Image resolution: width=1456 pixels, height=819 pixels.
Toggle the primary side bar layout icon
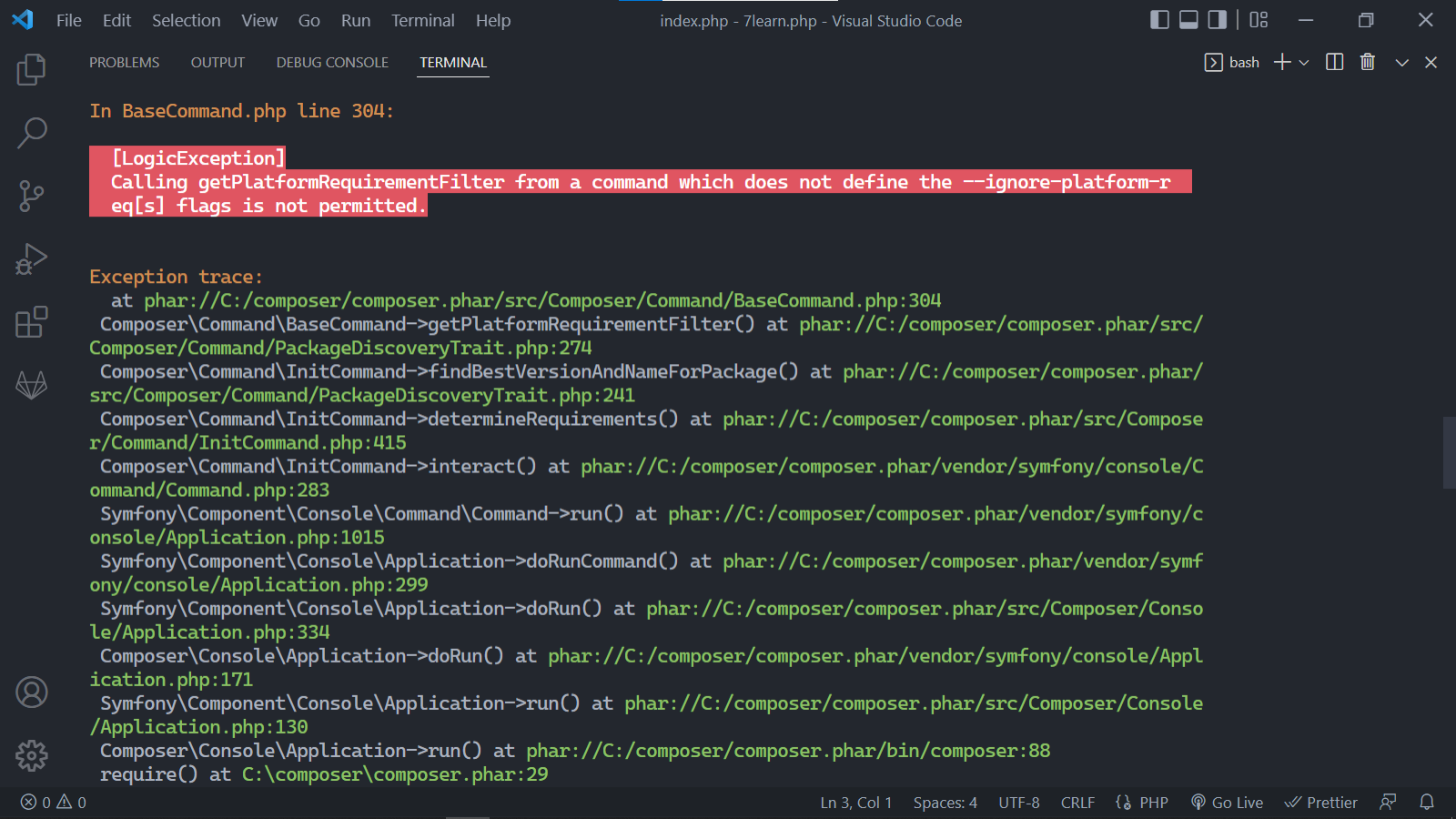click(1159, 20)
